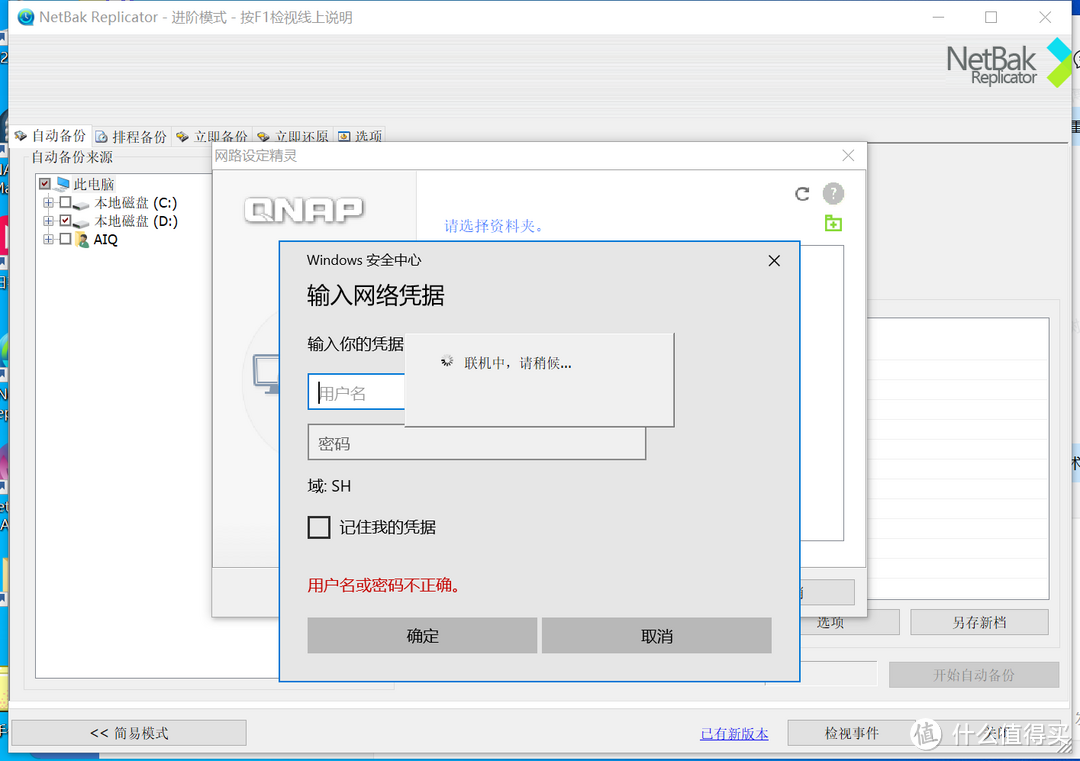Enable the 记住我的凭据 checkbox
Screen dimensions: 1080x761
point(319,527)
